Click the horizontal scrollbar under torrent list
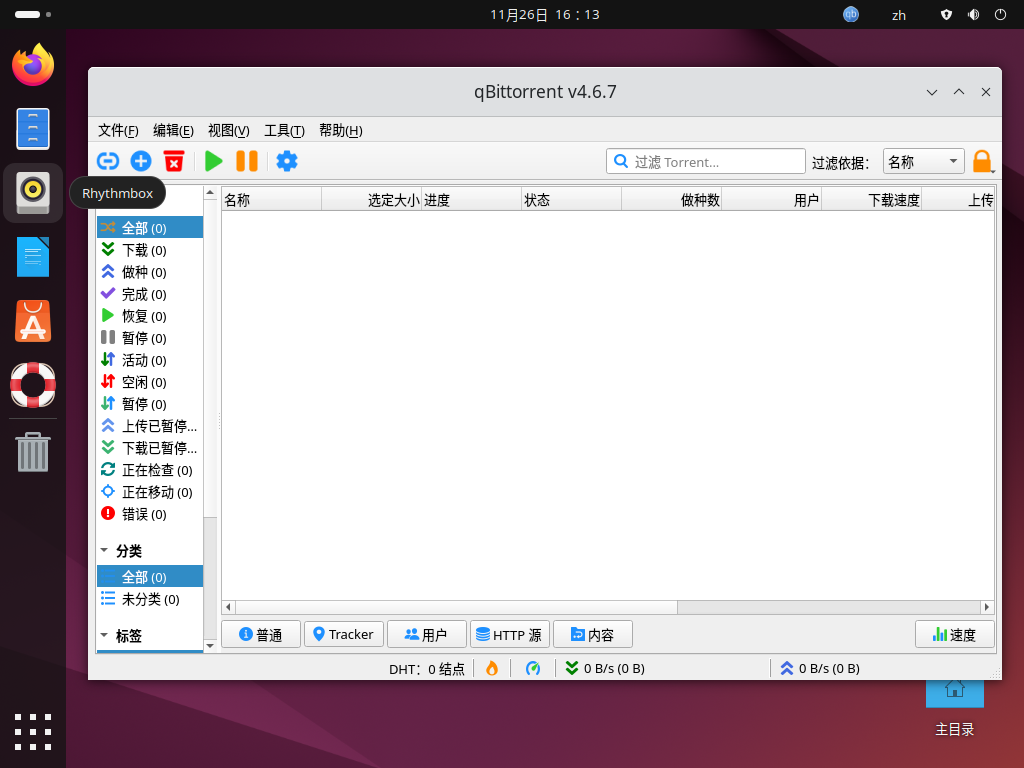 [x=450, y=607]
